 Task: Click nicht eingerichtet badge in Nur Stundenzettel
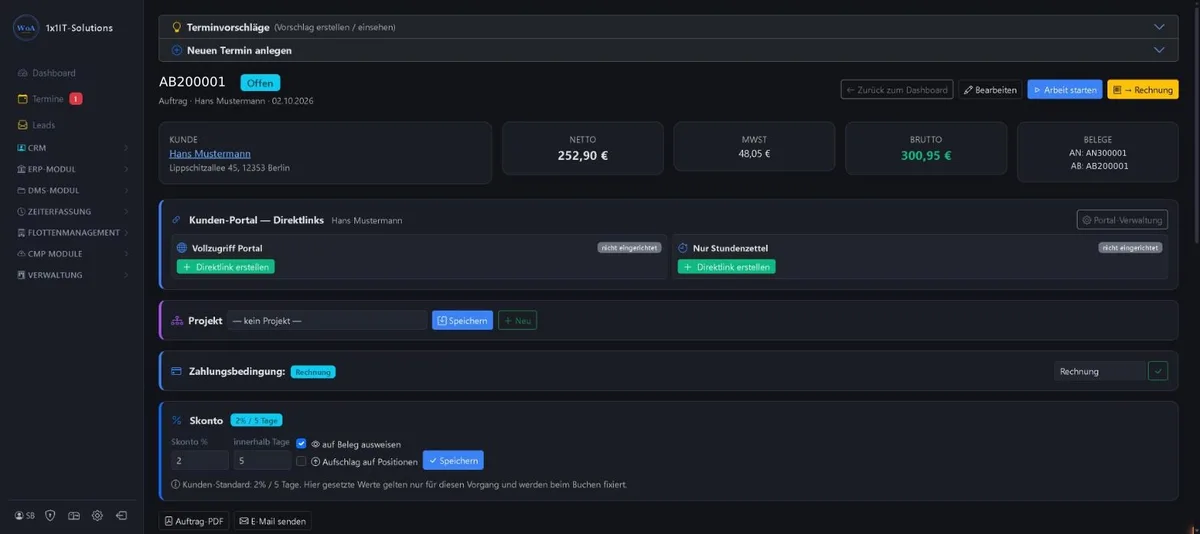tap(1130, 247)
